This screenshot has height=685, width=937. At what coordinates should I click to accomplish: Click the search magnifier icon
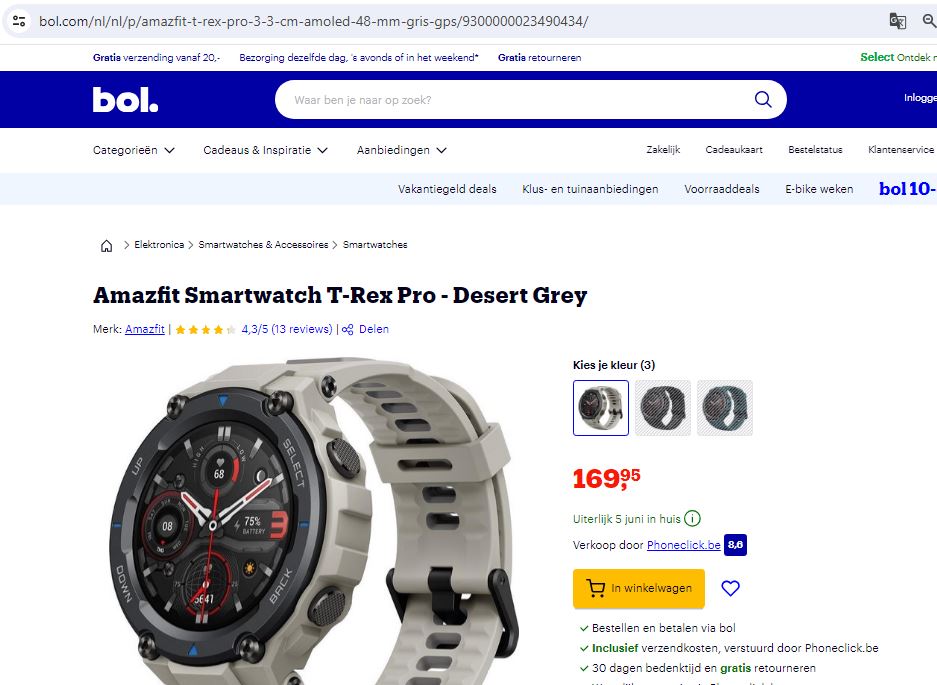(x=763, y=99)
